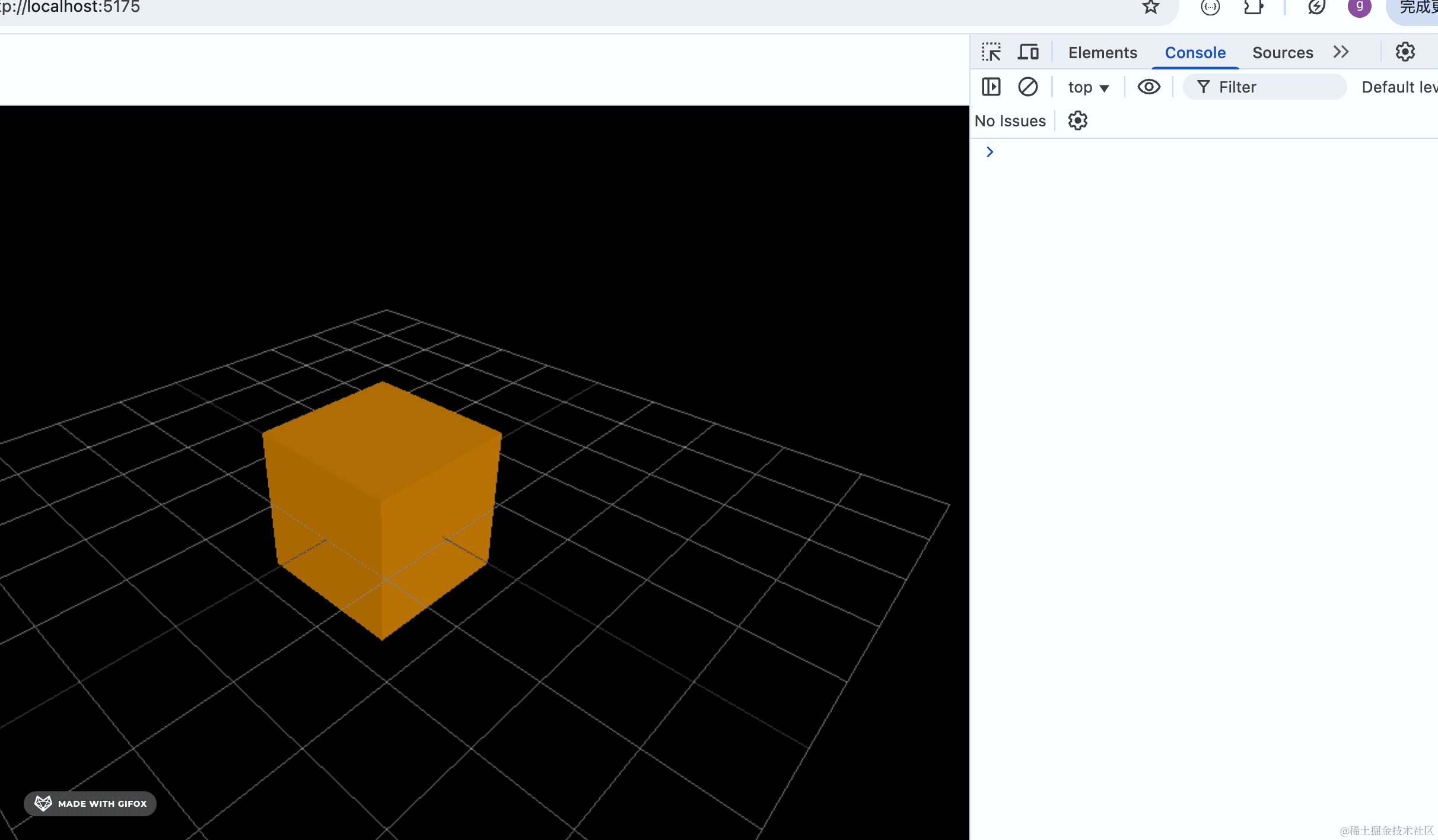Bookmark this page with the star icon
Image resolution: width=1438 pixels, height=840 pixels.
click(1151, 7)
